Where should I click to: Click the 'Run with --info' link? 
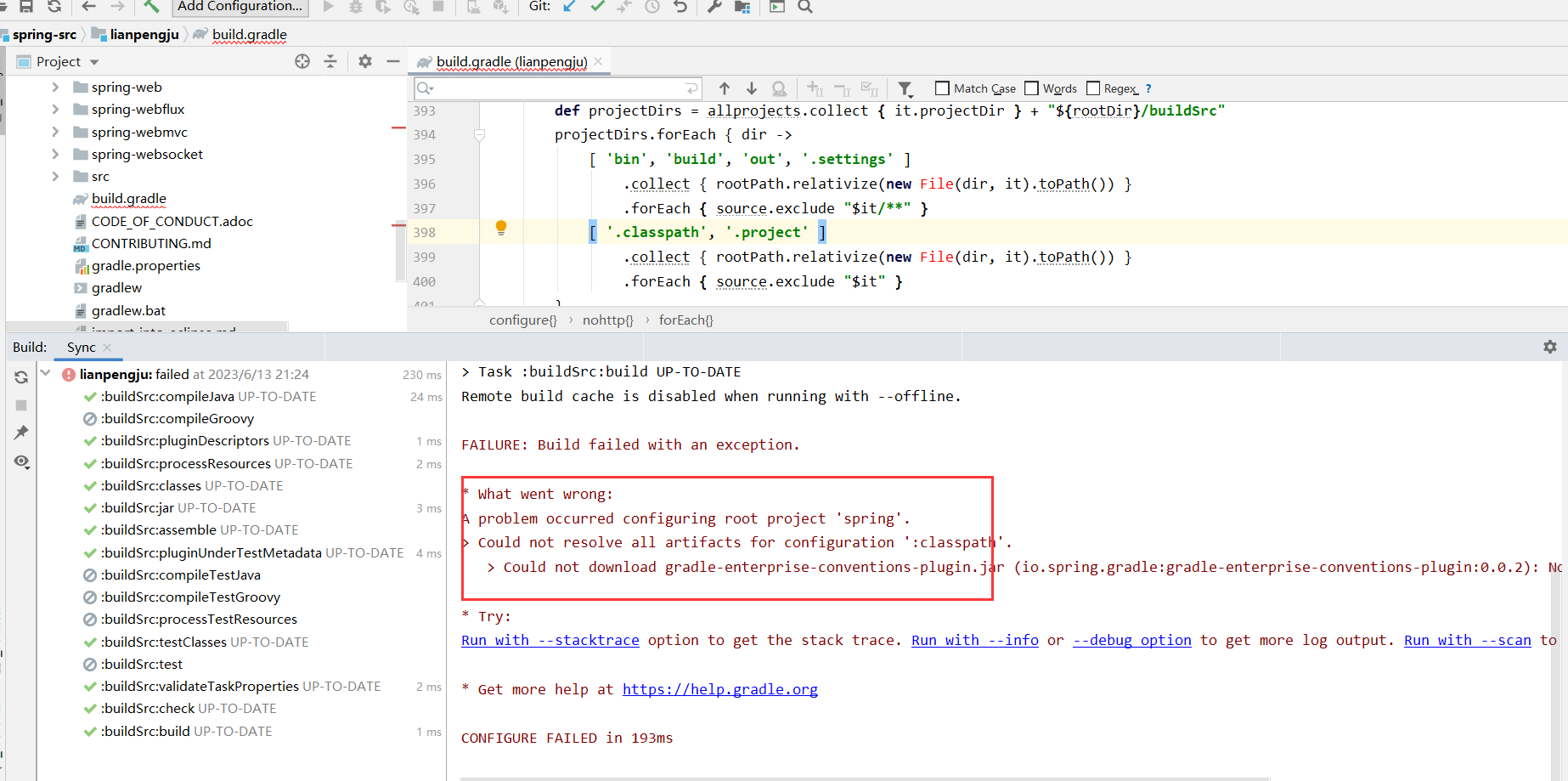[x=975, y=640]
